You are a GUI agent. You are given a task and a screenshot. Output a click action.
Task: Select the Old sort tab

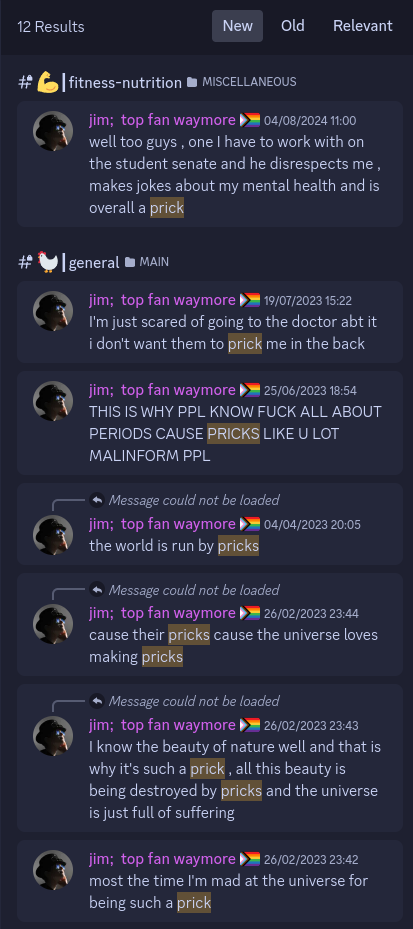(x=293, y=26)
